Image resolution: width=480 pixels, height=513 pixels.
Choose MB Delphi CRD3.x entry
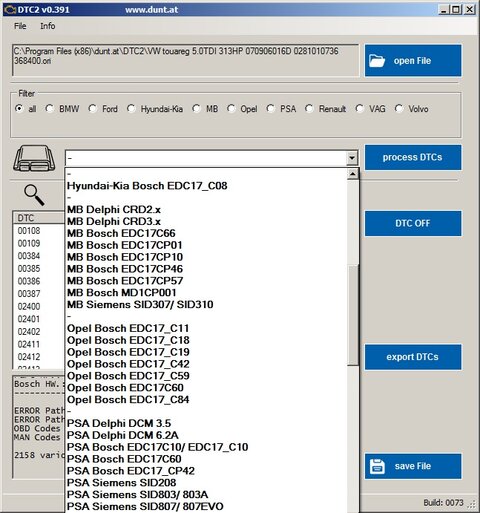click(207, 221)
